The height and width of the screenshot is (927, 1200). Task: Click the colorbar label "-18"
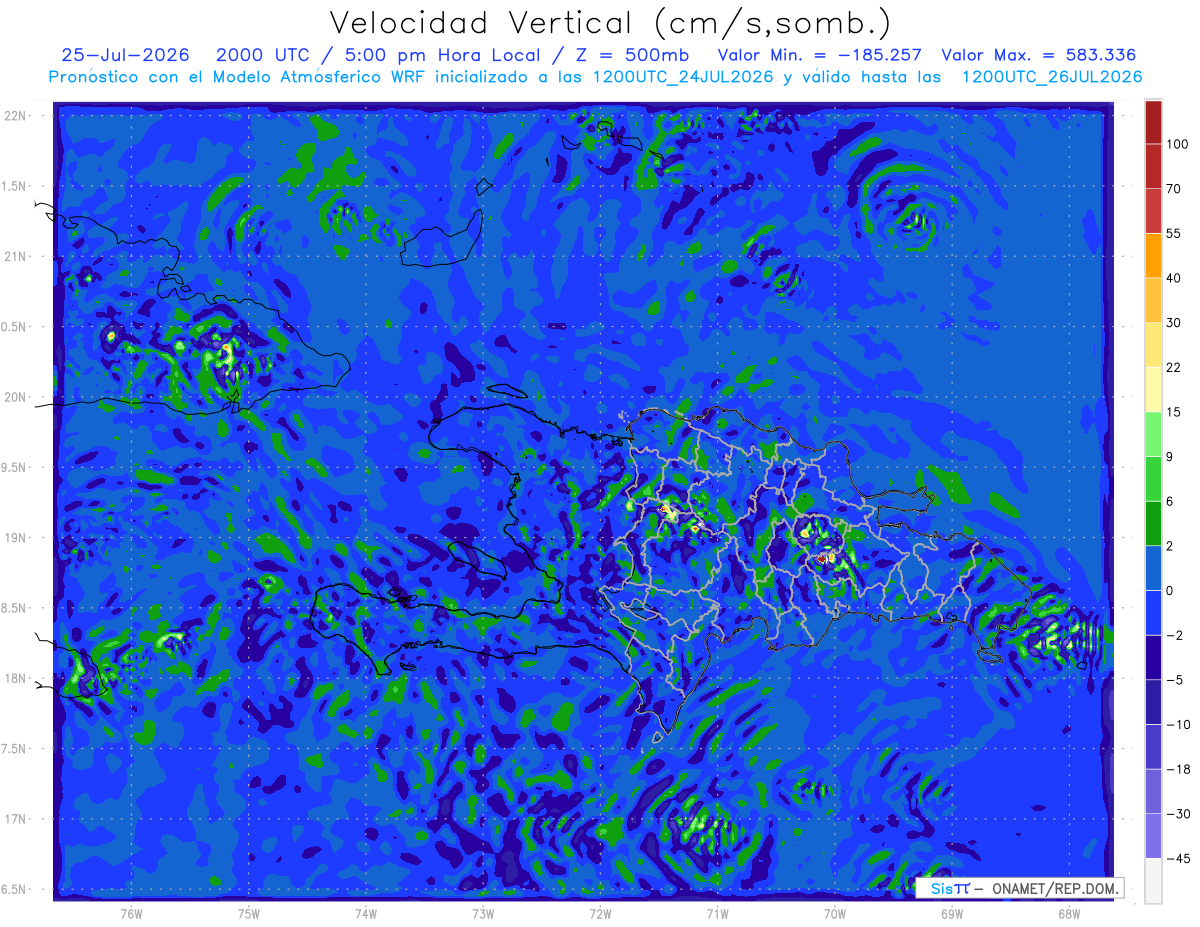click(1177, 769)
